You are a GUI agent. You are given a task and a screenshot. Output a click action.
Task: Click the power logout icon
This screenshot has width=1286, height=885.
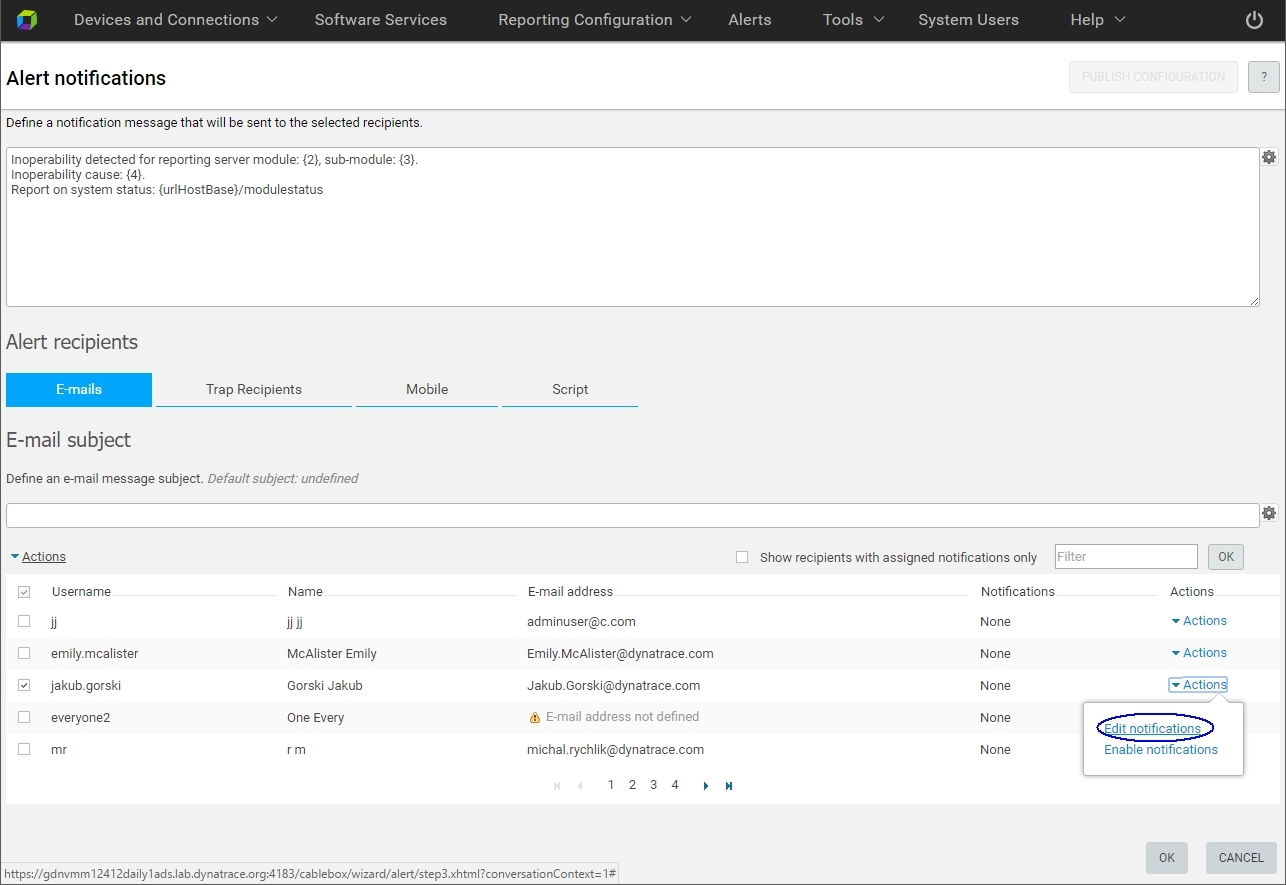click(1254, 20)
